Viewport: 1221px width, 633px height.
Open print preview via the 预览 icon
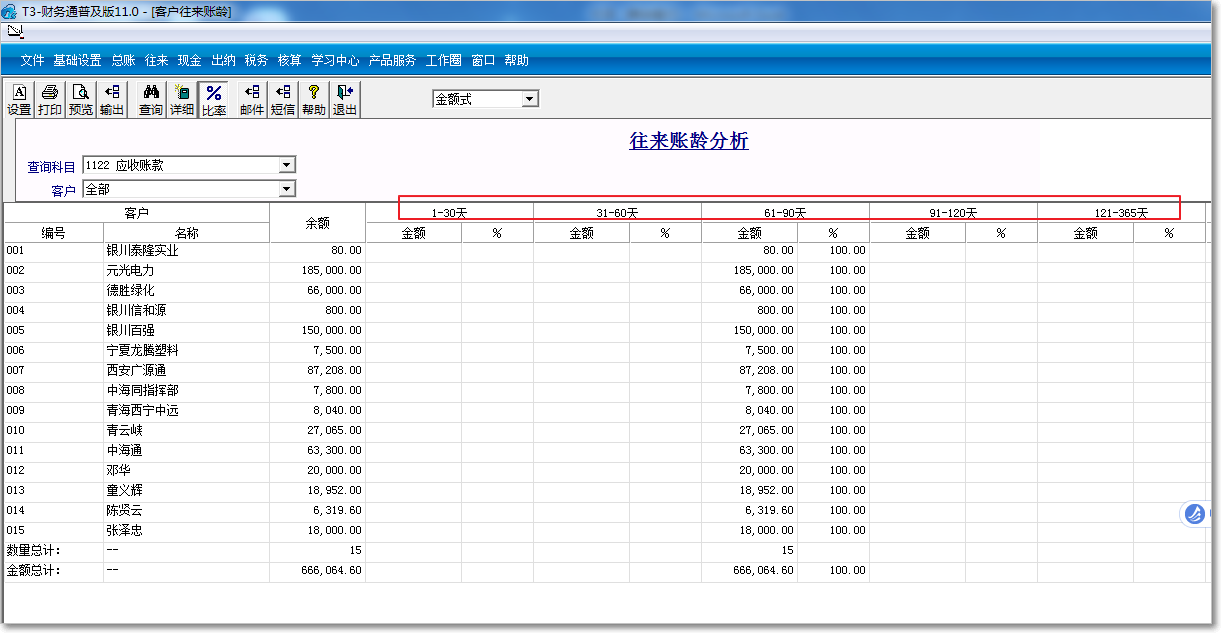coord(80,98)
